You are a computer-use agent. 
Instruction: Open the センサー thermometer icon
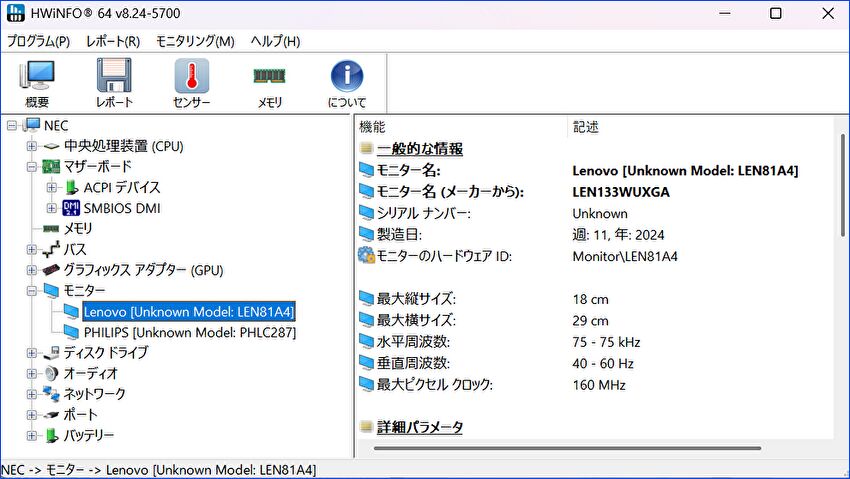pyautogui.click(x=191, y=75)
